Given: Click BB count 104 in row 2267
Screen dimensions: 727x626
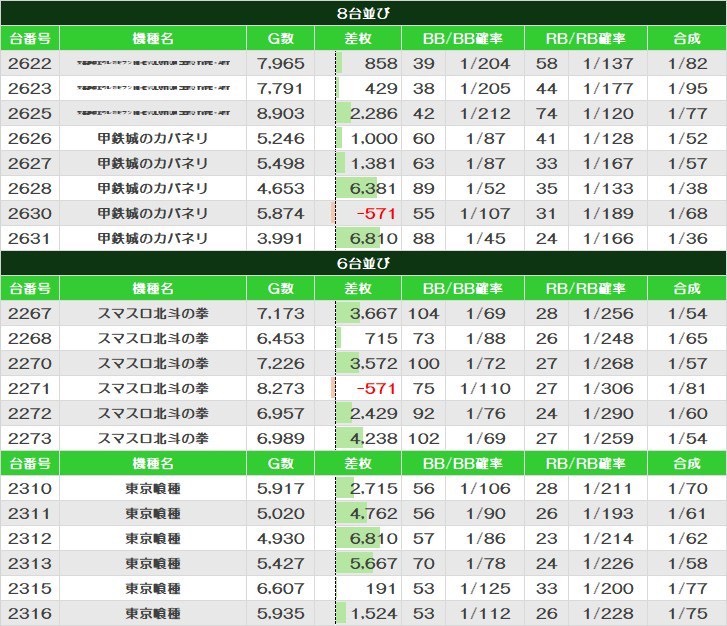Looking at the screenshot, I should 423,314.
